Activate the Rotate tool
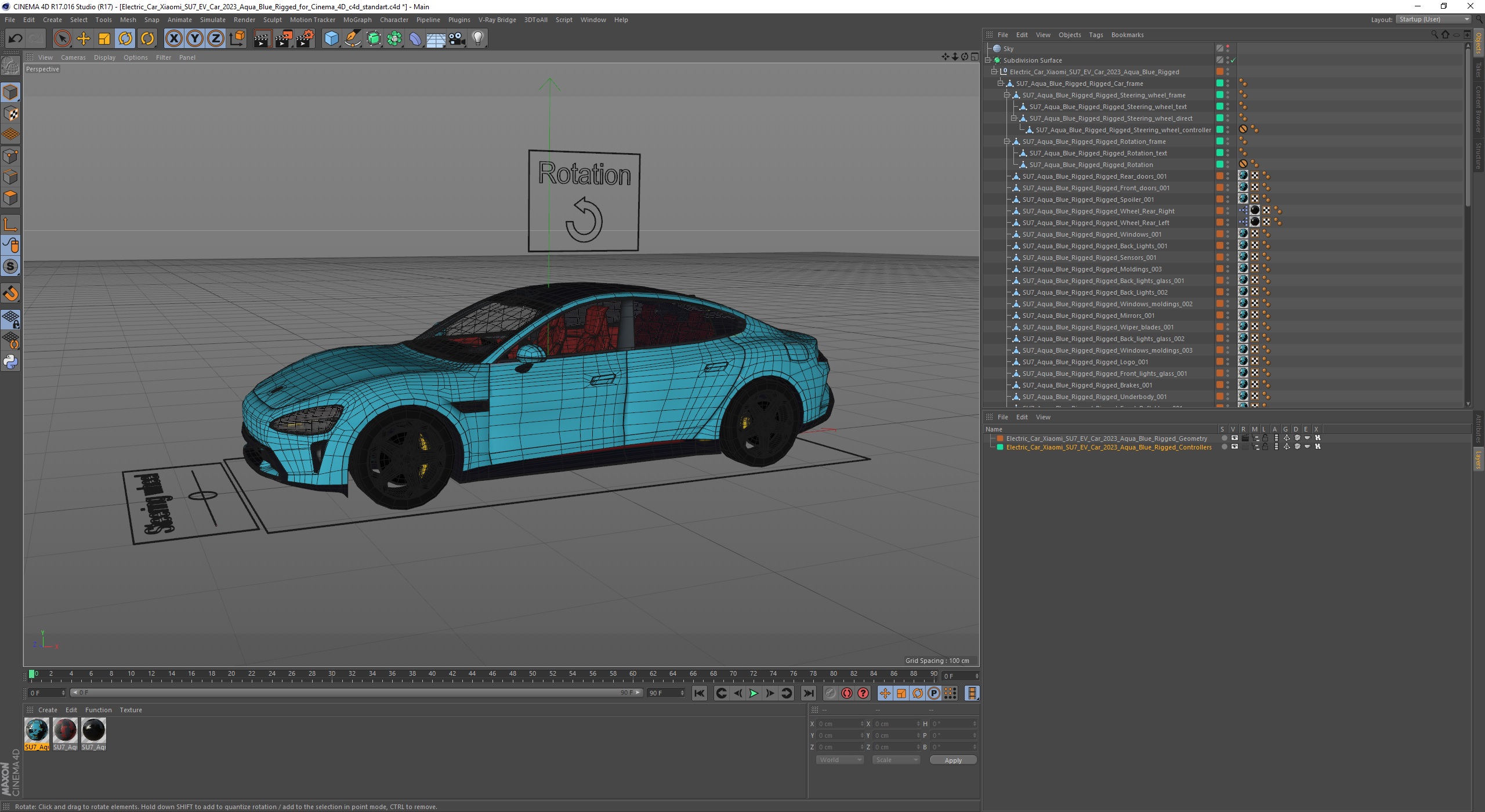The width and height of the screenshot is (1485, 812). click(126, 39)
